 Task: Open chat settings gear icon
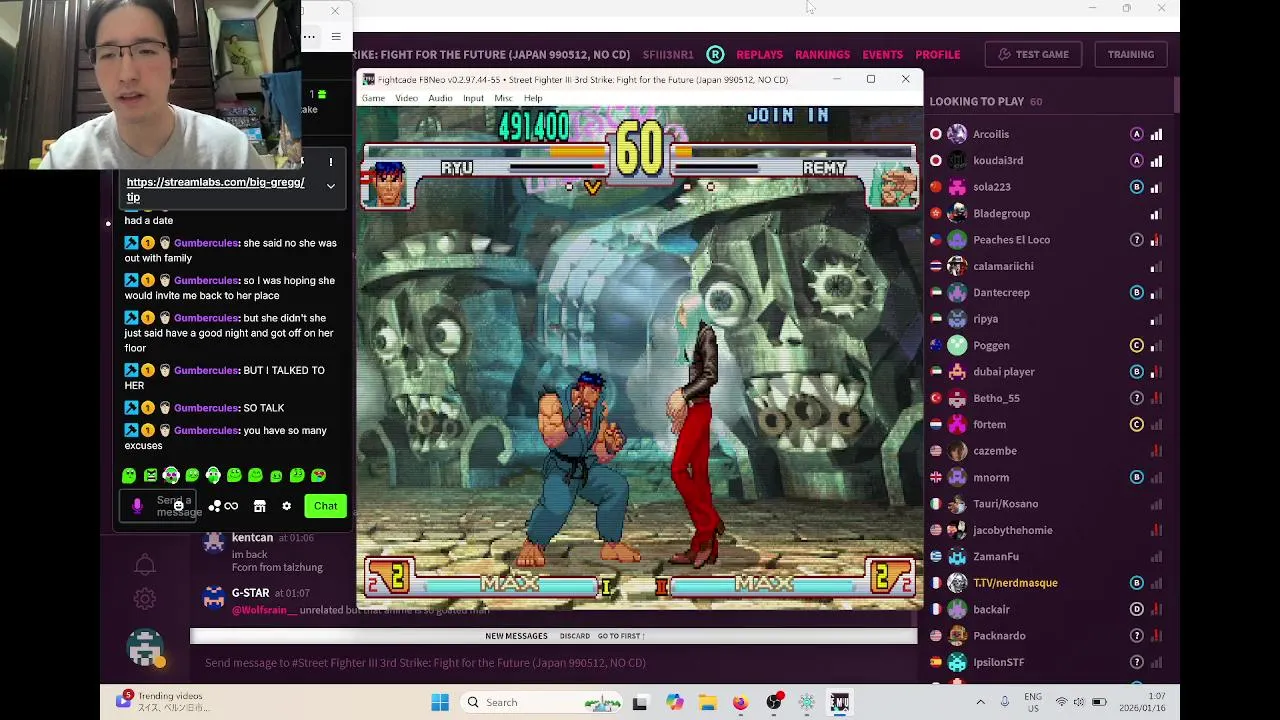286,506
